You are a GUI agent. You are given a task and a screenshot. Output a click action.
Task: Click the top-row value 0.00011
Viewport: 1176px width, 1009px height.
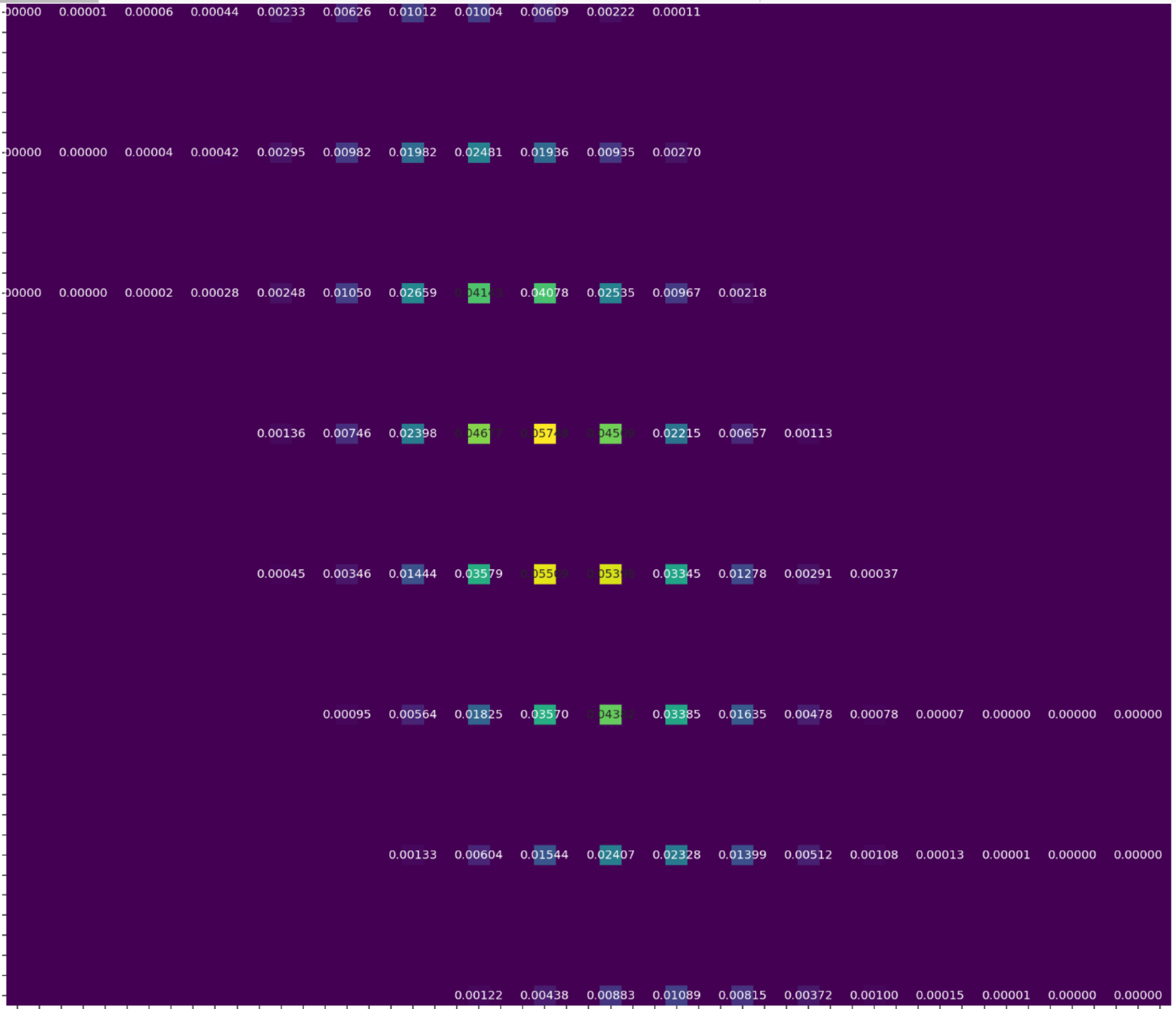click(676, 12)
